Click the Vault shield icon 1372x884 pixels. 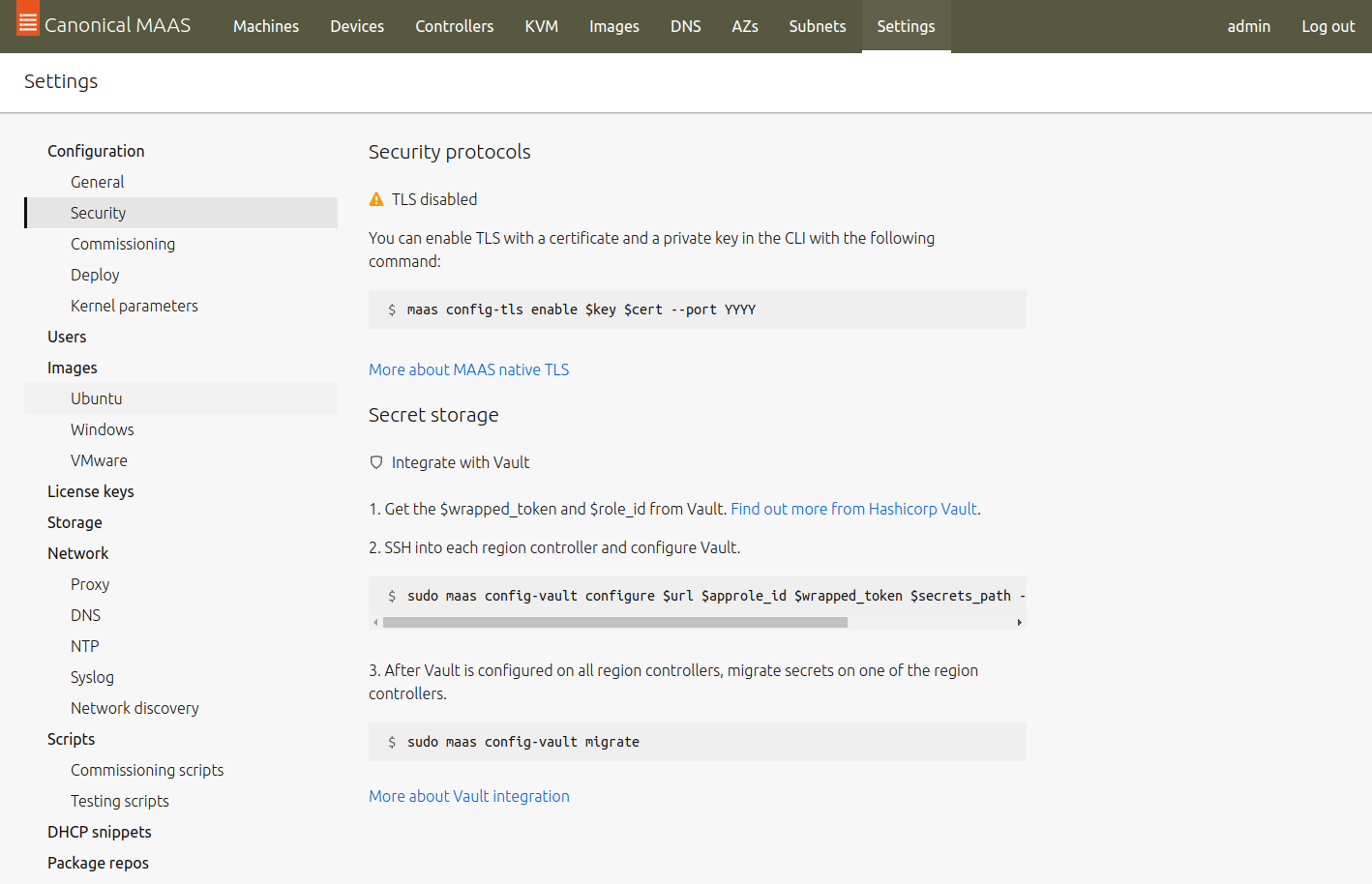375,462
